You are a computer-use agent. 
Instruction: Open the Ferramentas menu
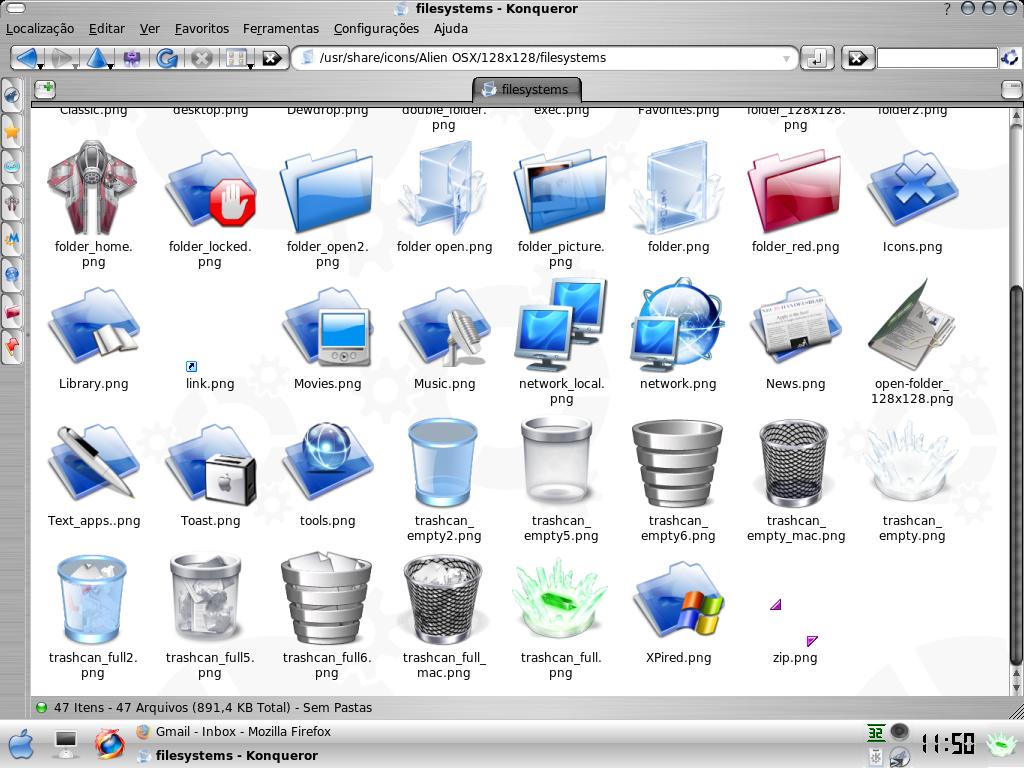click(x=280, y=29)
